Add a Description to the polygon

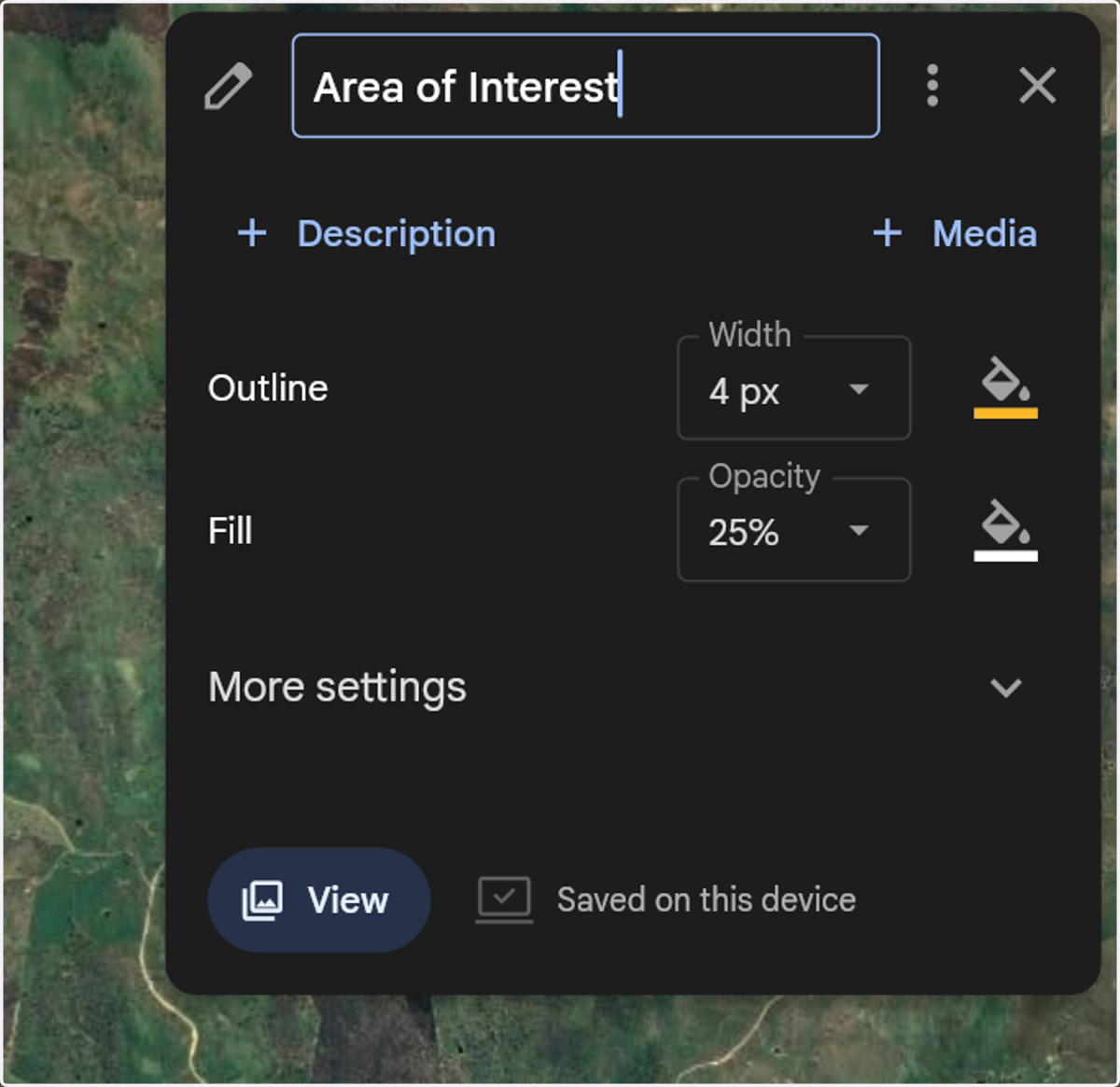point(367,233)
